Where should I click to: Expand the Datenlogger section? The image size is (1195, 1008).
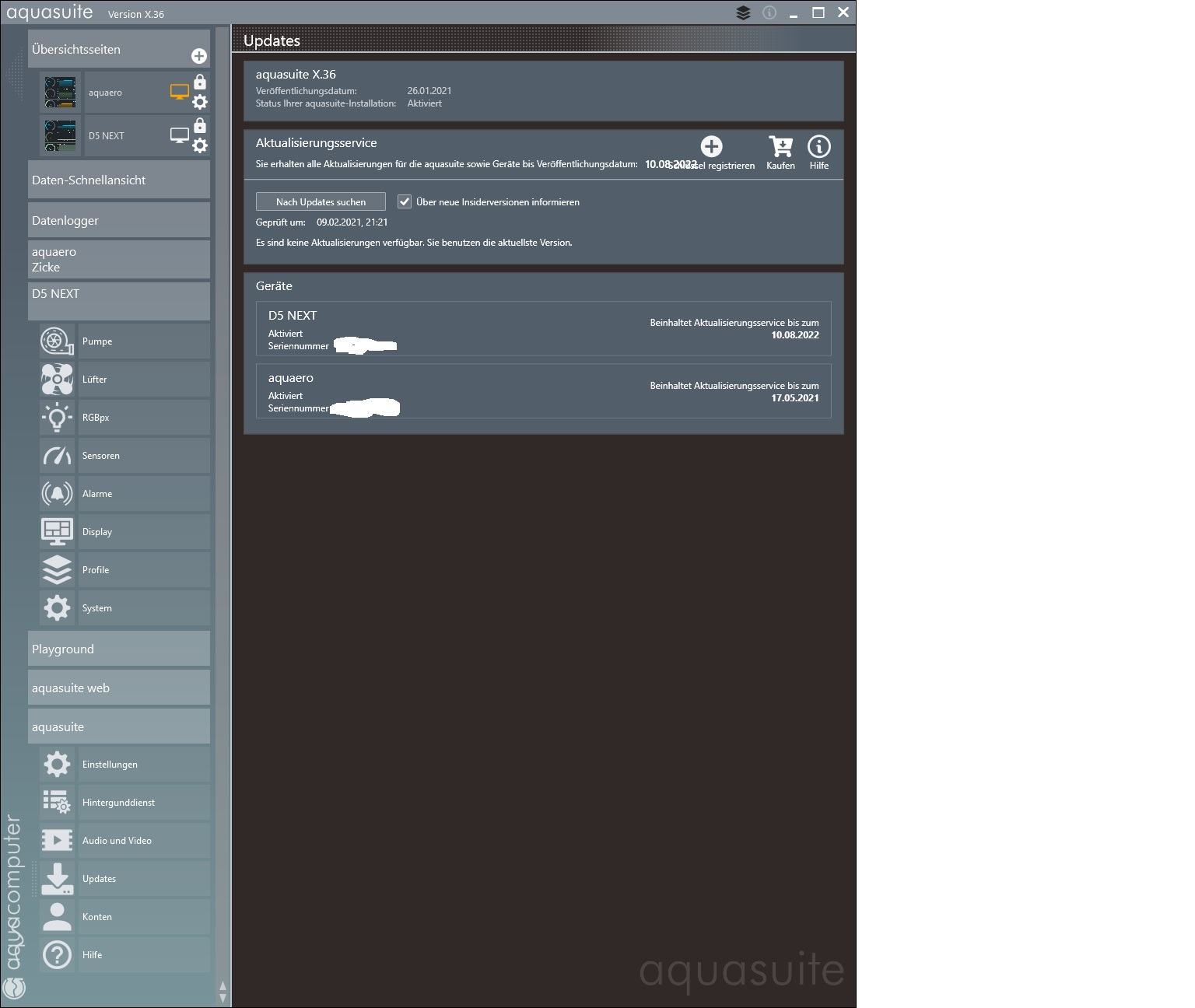click(x=119, y=220)
